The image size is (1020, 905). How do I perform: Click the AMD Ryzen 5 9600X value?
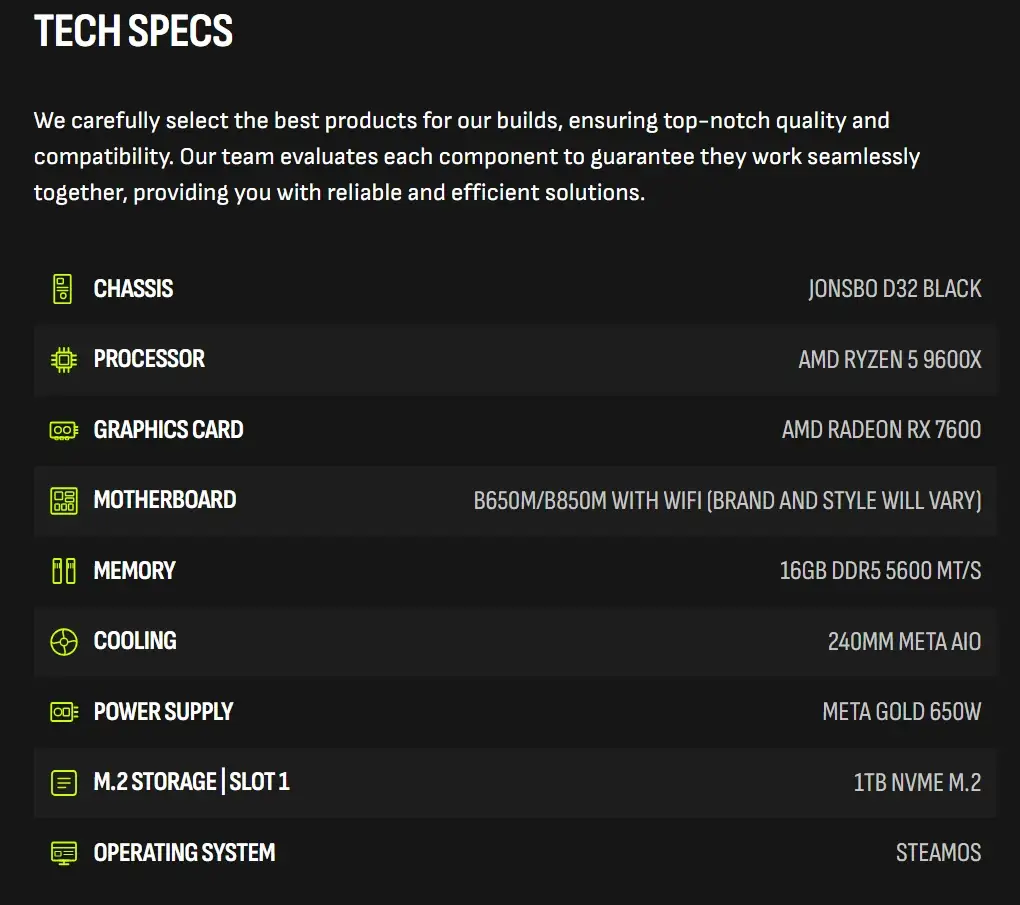coord(890,360)
